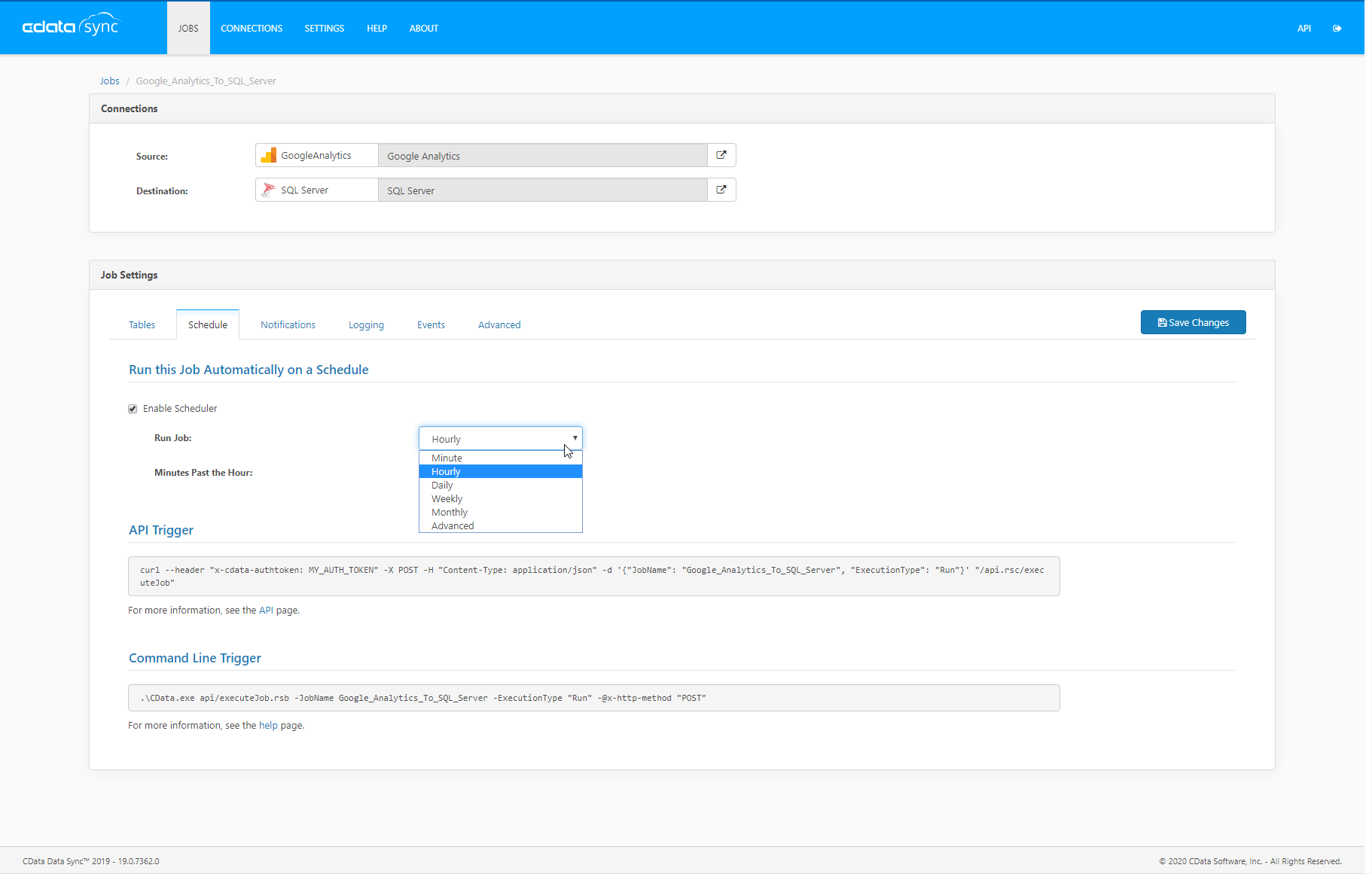The height and width of the screenshot is (874, 1372).
Task: Pick the Monthly schedule option
Action: (x=449, y=513)
